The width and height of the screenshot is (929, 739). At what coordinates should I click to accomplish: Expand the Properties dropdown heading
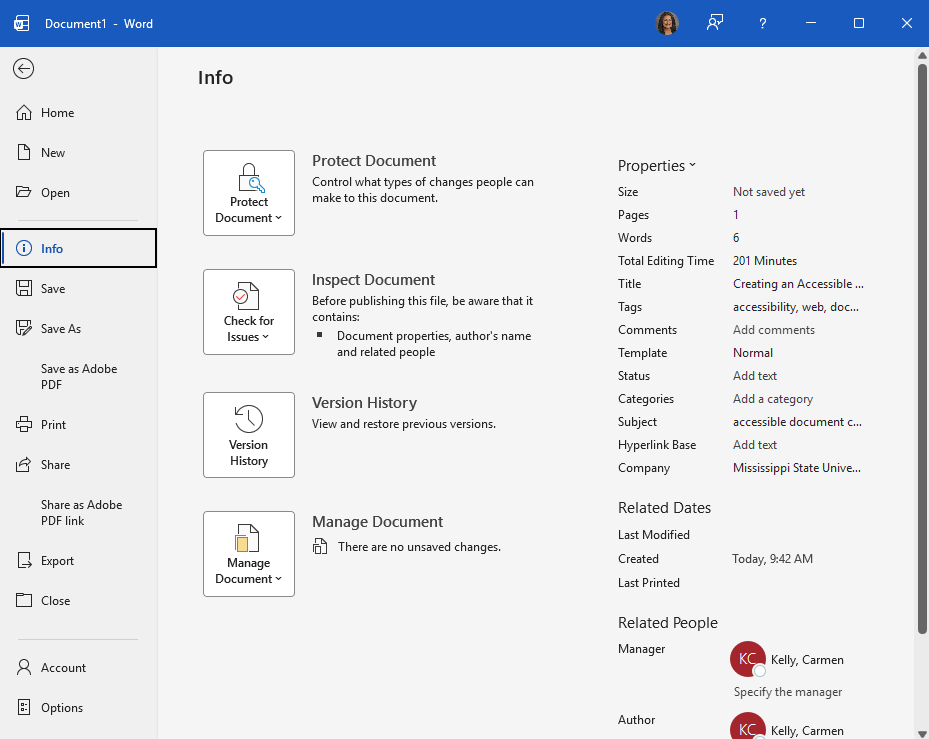pyautogui.click(x=656, y=166)
